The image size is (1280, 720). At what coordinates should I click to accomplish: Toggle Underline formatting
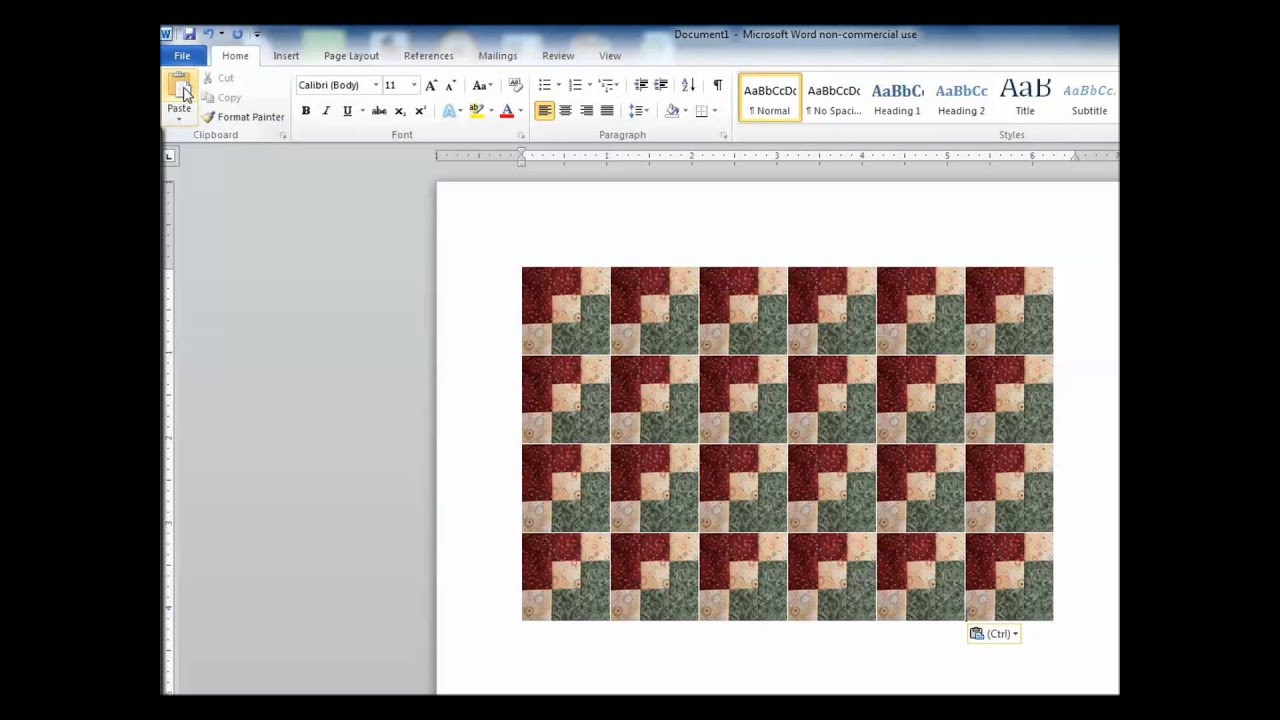347,111
